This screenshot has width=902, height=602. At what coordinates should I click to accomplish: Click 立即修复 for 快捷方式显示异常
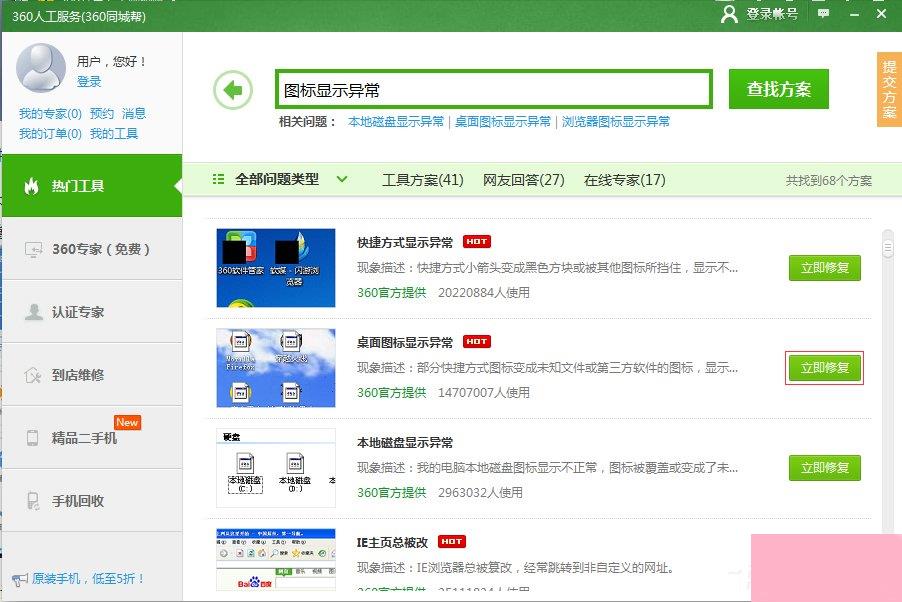pos(825,268)
